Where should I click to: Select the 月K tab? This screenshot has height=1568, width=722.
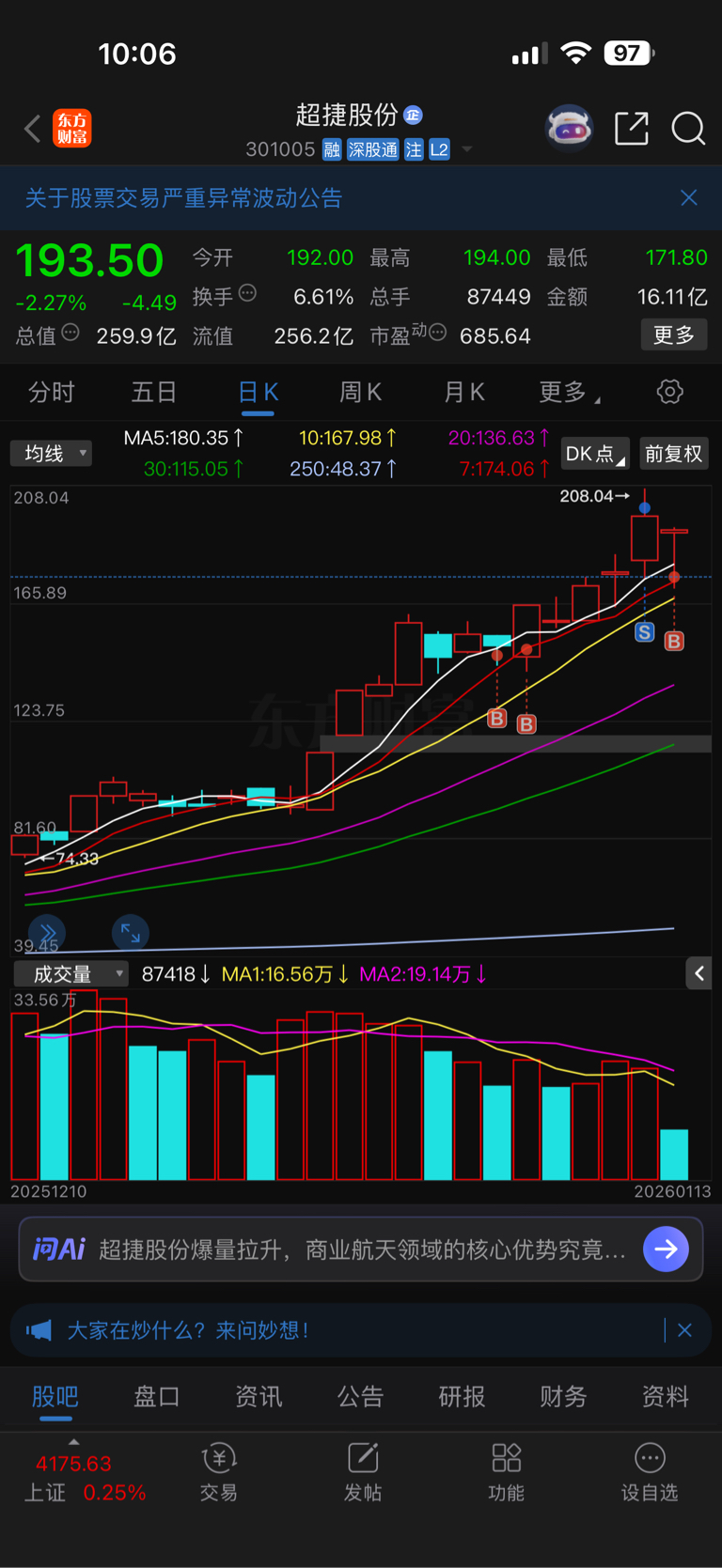point(463,392)
